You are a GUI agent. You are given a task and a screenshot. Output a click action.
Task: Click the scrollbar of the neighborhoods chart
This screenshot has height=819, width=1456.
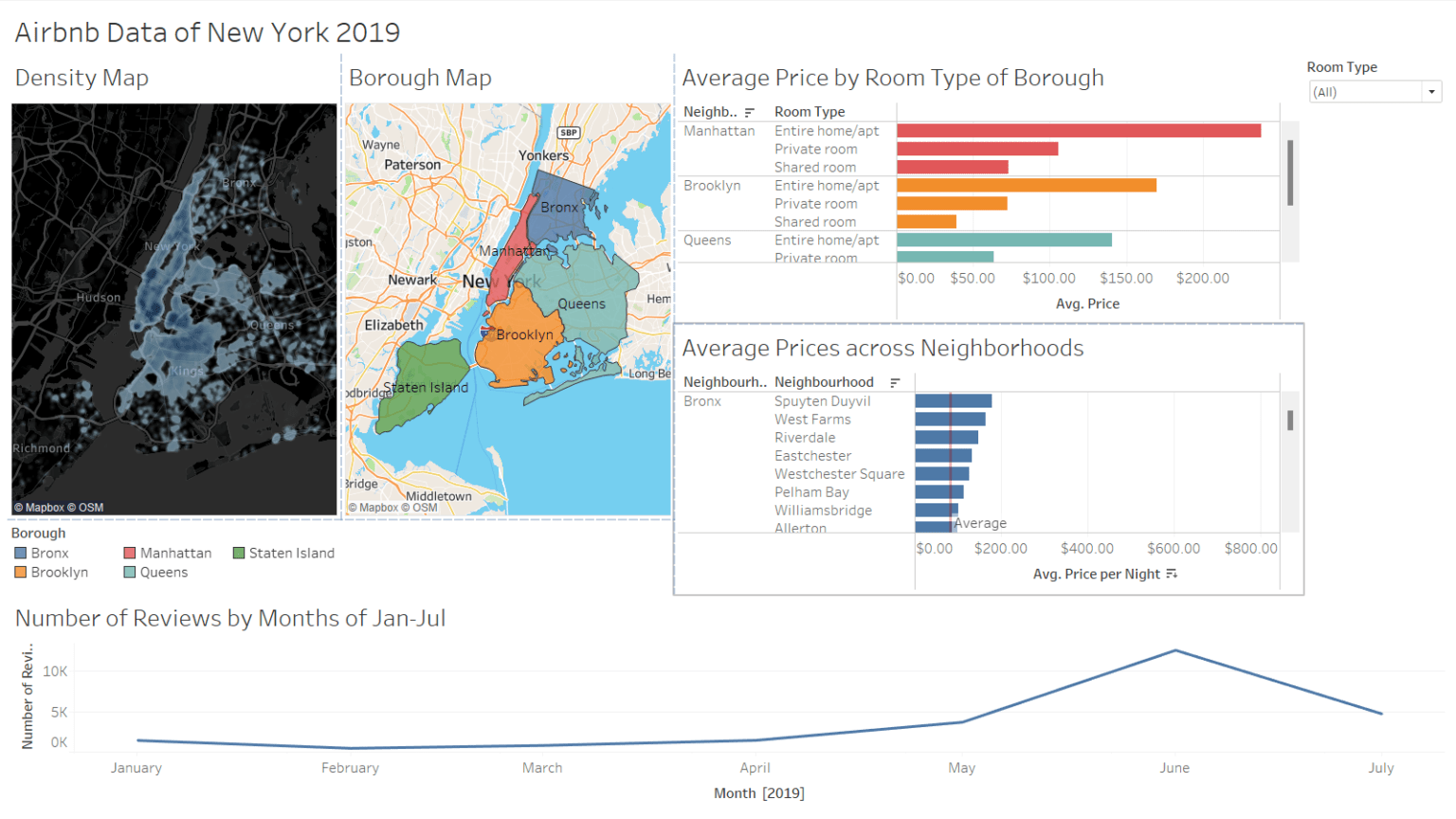1290,422
